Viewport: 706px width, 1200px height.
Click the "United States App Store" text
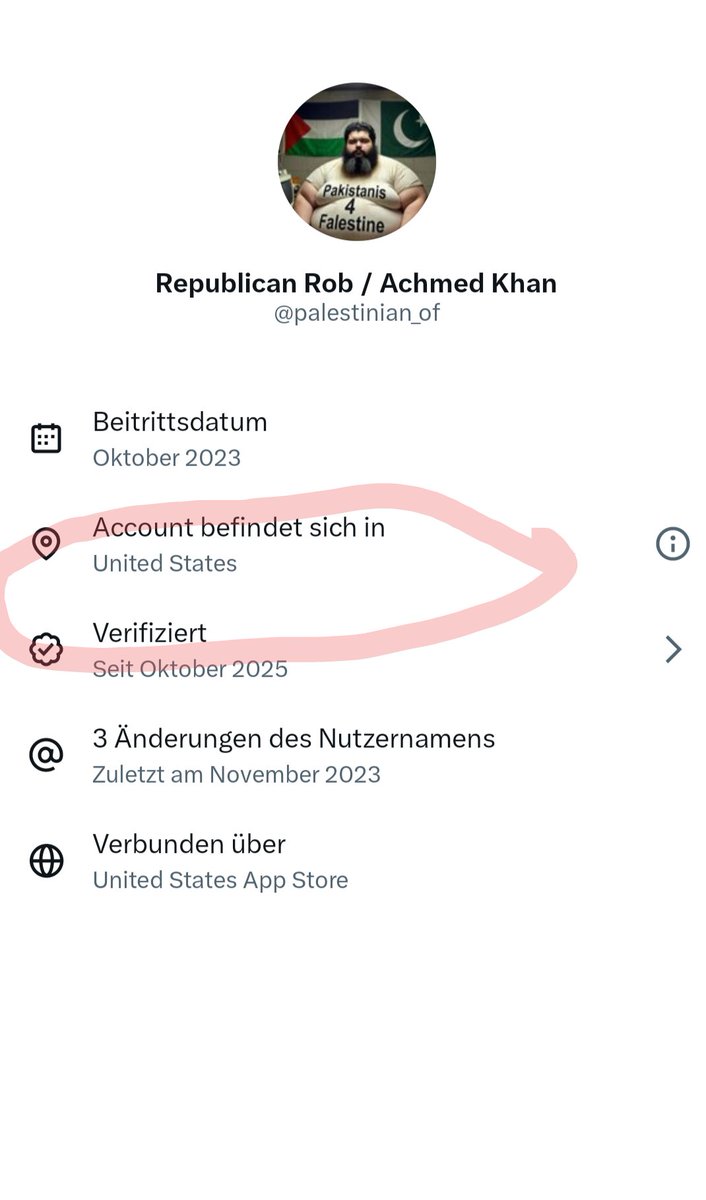[220, 880]
